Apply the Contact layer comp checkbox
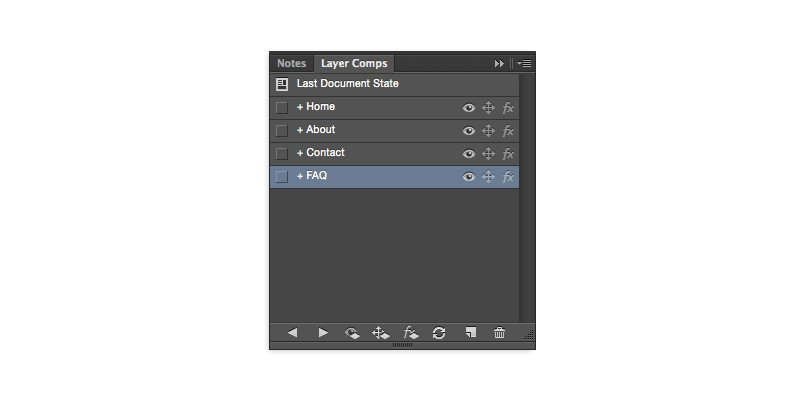The image size is (800, 404). [x=282, y=153]
